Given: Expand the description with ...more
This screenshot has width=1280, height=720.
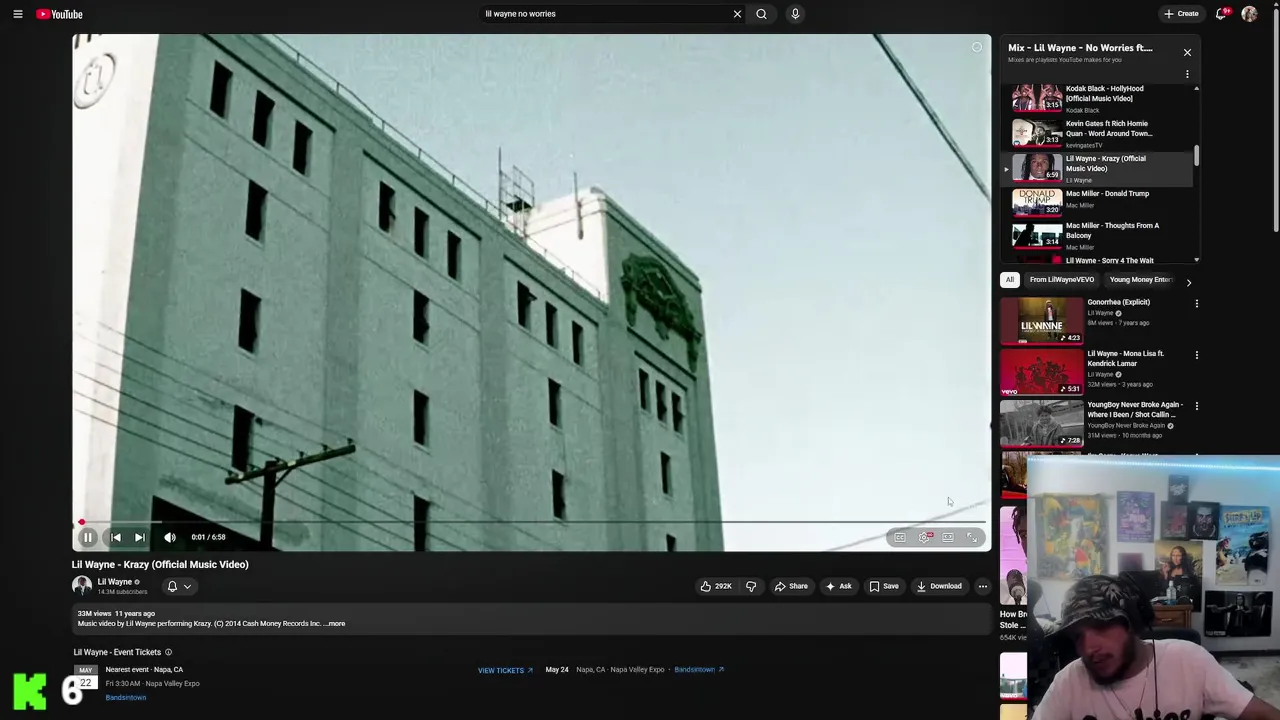Looking at the screenshot, I should (334, 624).
